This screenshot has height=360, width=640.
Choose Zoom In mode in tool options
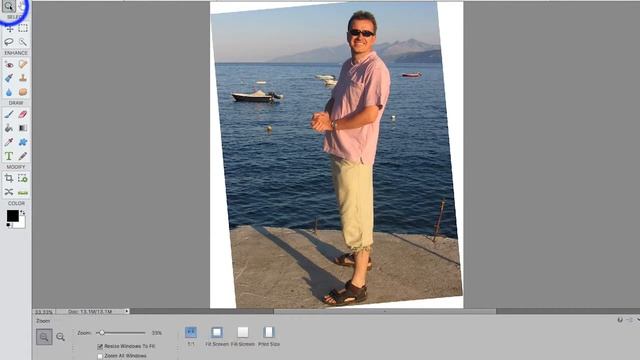coord(44,337)
